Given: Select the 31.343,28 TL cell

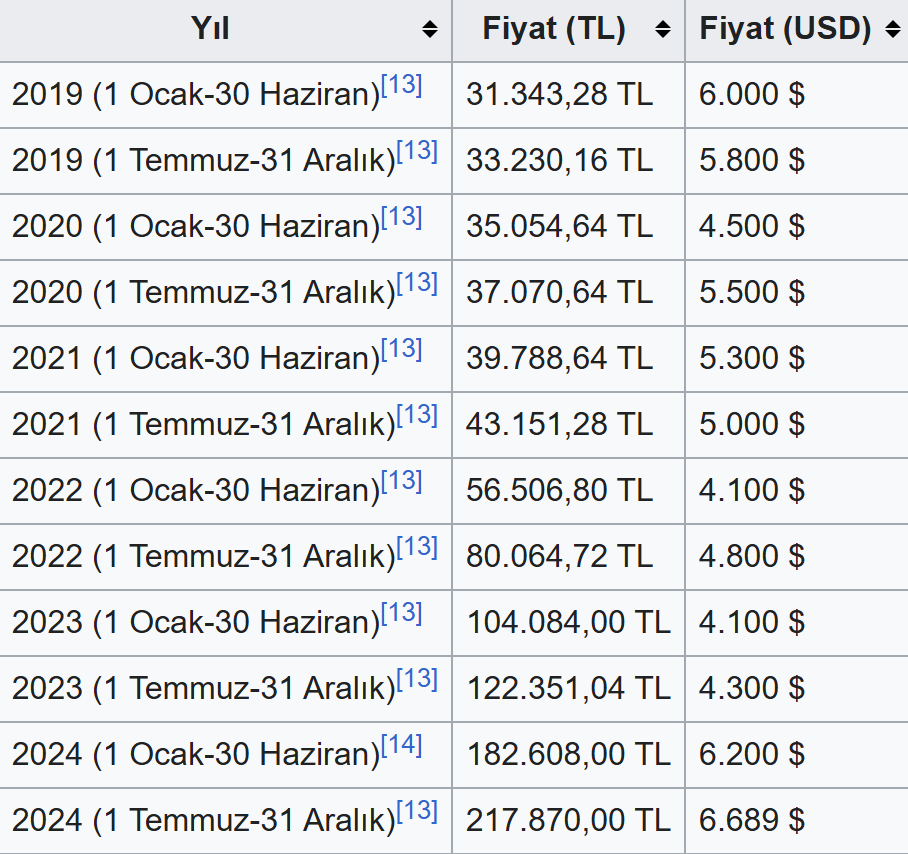Looking at the screenshot, I should 559,95.
